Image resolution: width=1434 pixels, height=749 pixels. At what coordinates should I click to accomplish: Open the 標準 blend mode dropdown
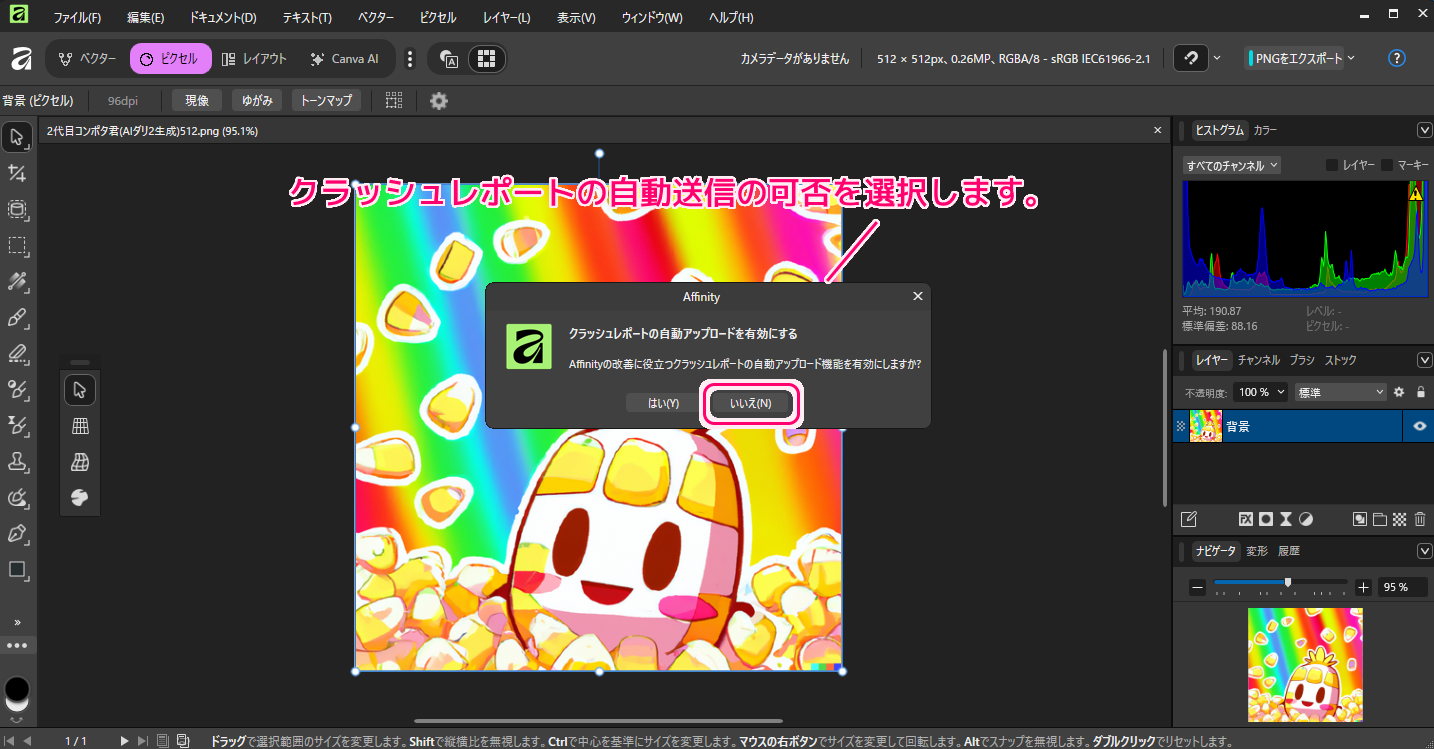(1340, 392)
